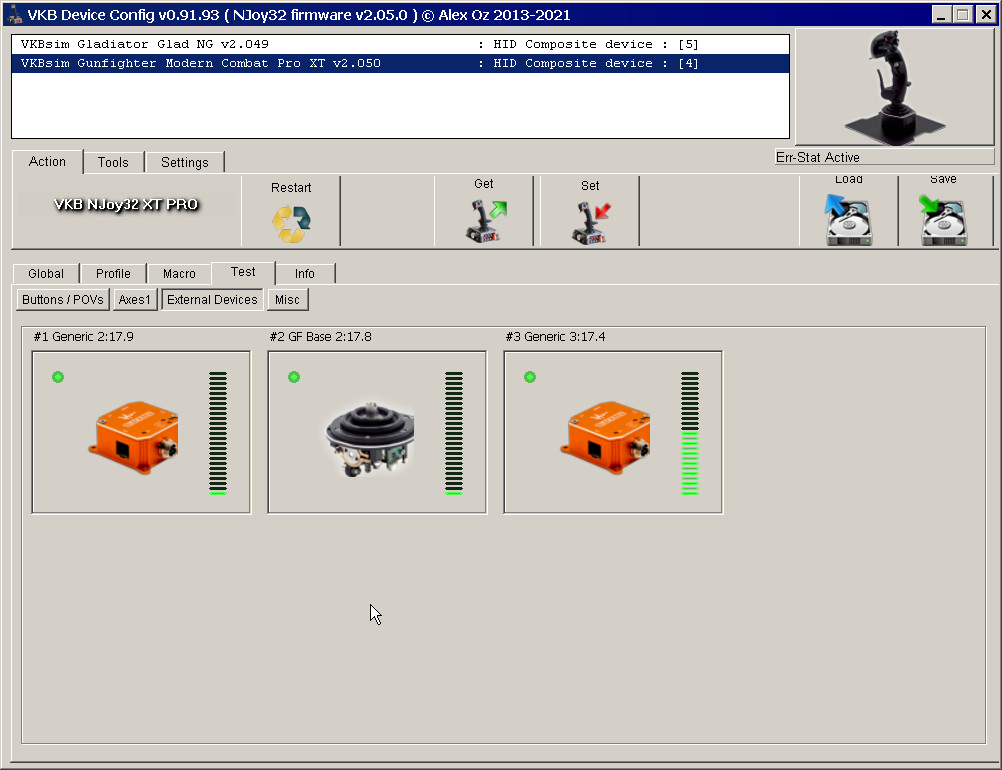Click the Get joystick icon
1002x770 pixels.
486,220
